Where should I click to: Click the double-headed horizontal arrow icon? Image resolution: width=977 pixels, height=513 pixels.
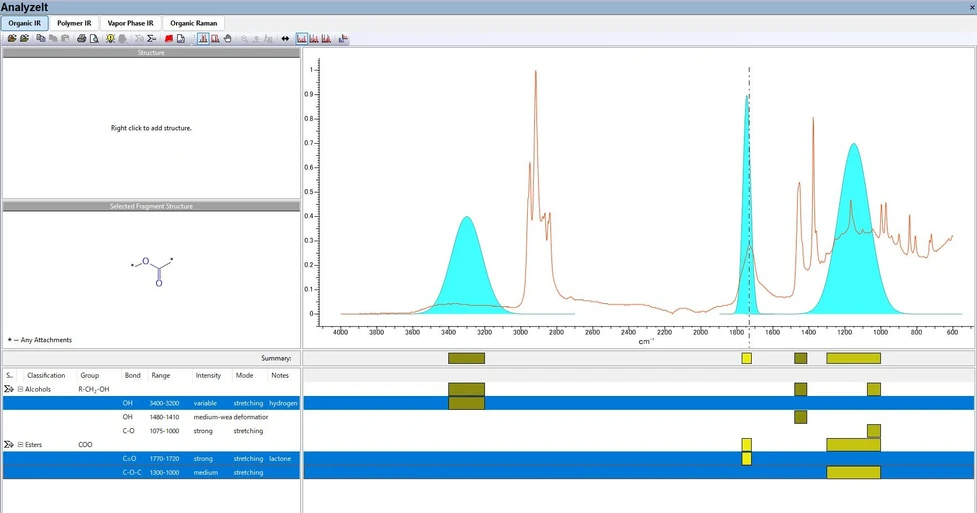[285, 39]
